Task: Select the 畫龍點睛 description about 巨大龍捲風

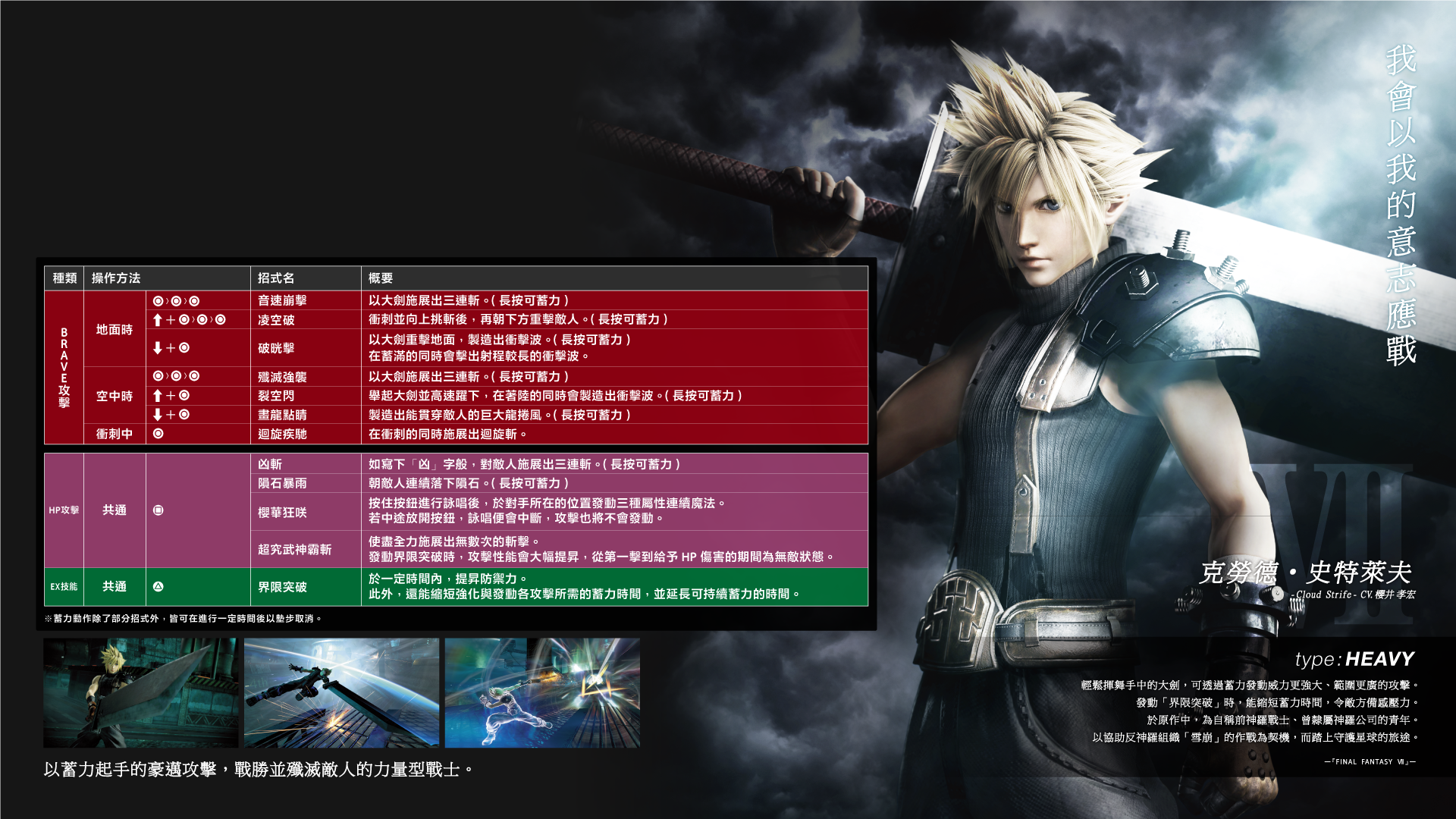Action: coord(500,415)
